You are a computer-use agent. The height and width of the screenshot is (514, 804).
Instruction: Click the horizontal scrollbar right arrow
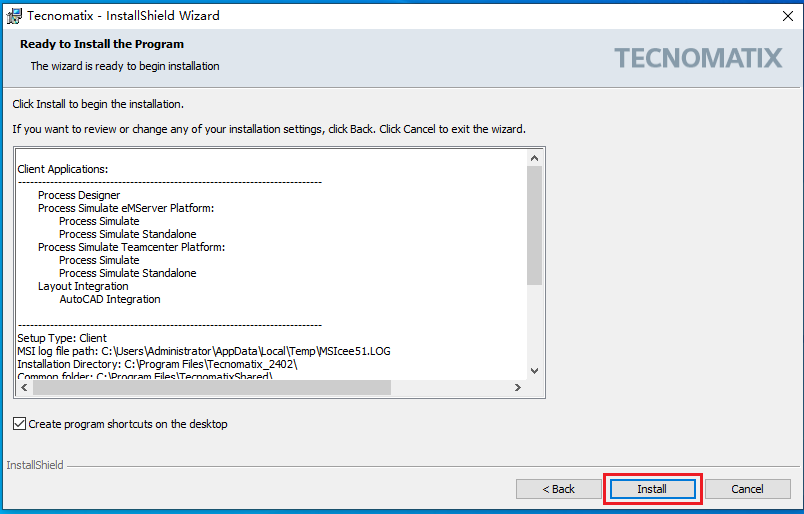click(x=517, y=387)
